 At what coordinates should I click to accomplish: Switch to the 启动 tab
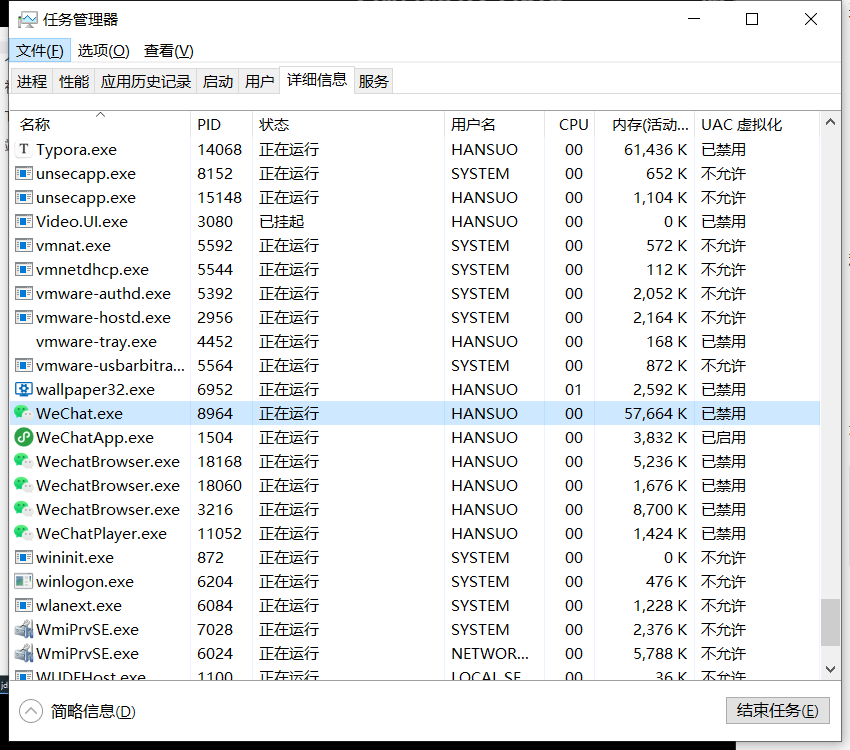(x=218, y=81)
